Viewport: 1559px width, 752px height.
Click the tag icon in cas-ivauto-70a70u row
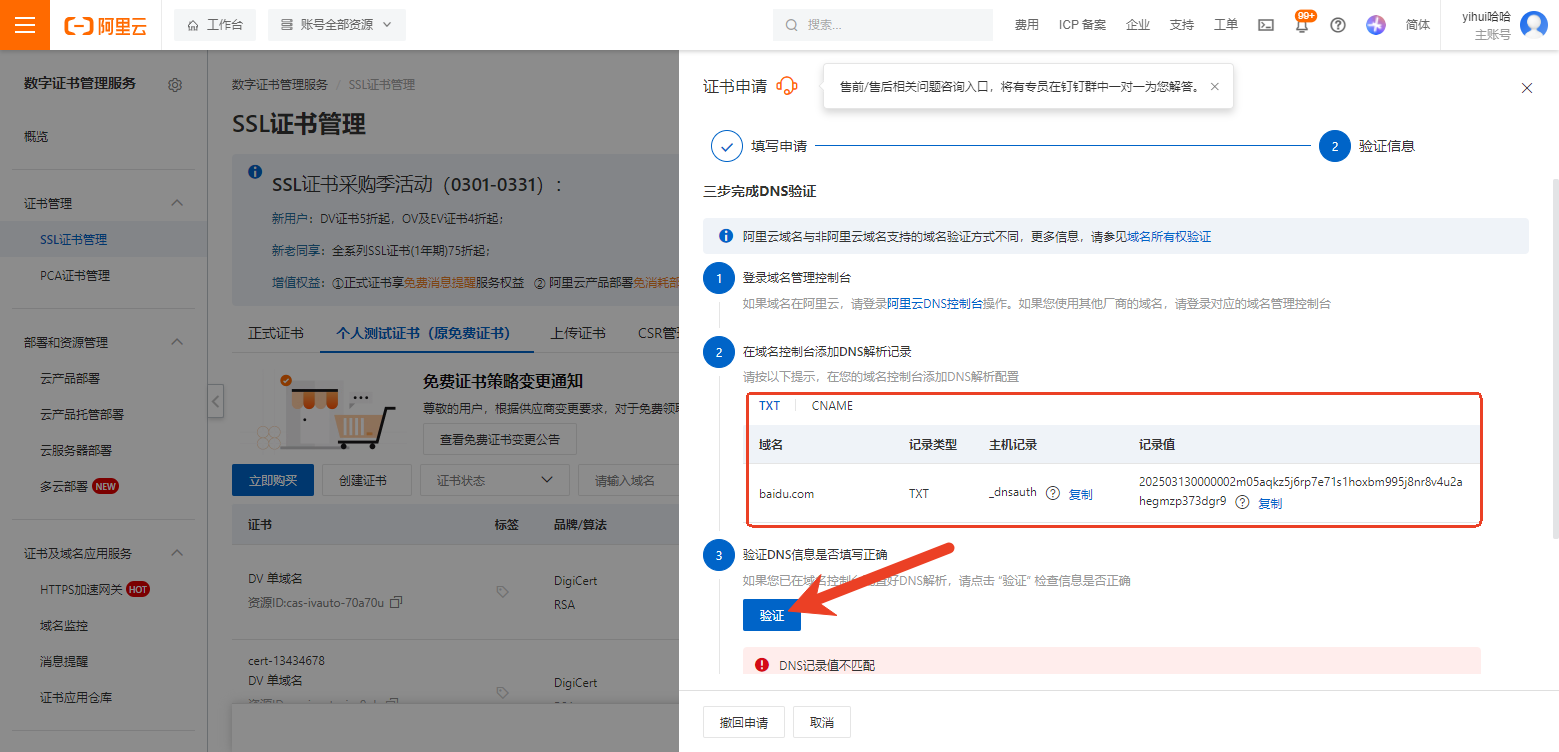click(x=502, y=592)
